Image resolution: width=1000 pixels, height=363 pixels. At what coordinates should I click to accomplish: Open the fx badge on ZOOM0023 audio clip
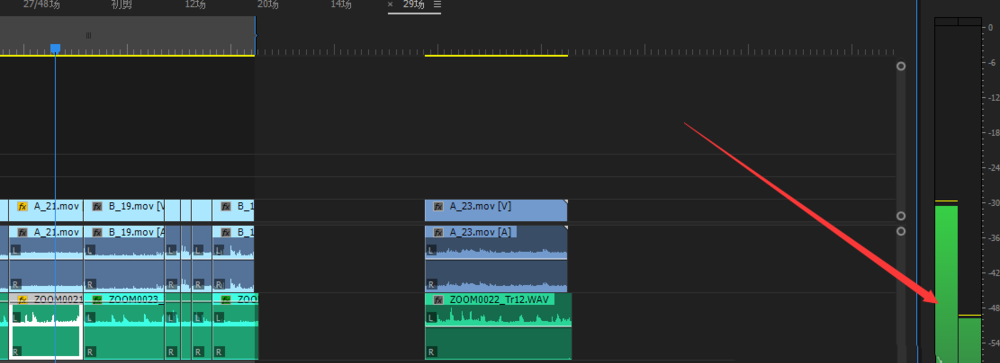(98, 299)
